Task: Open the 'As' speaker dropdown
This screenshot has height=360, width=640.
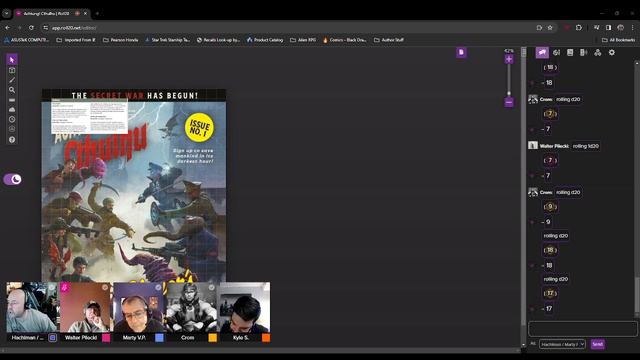Action: tap(562, 344)
